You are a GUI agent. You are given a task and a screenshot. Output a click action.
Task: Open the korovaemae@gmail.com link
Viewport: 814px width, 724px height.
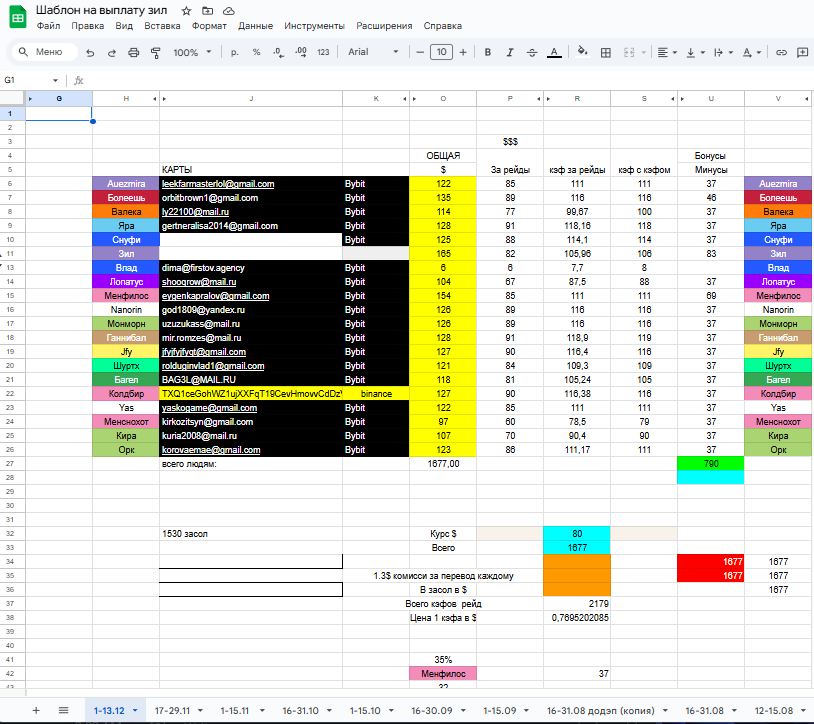[211, 450]
